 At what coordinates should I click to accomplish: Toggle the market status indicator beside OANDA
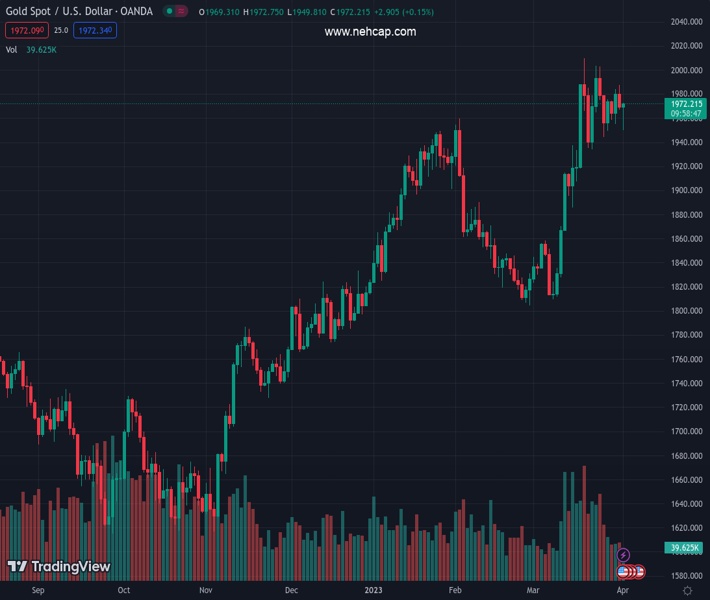point(174,12)
